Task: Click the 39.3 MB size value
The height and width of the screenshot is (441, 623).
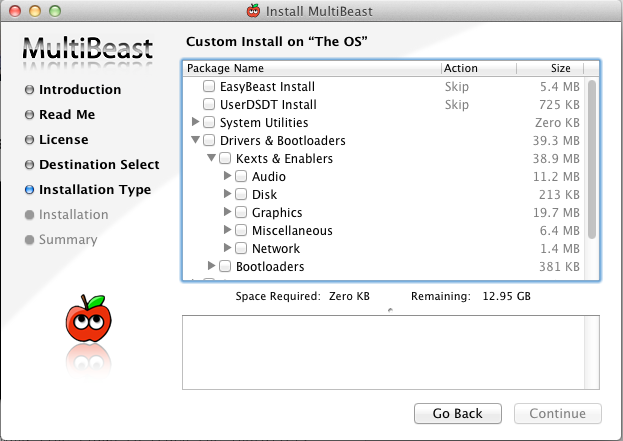Action: tap(556, 141)
